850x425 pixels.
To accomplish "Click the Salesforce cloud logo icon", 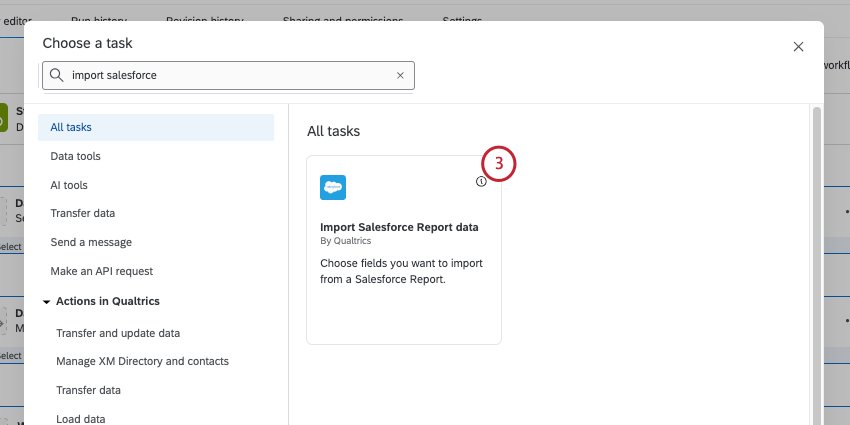I will [332, 187].
